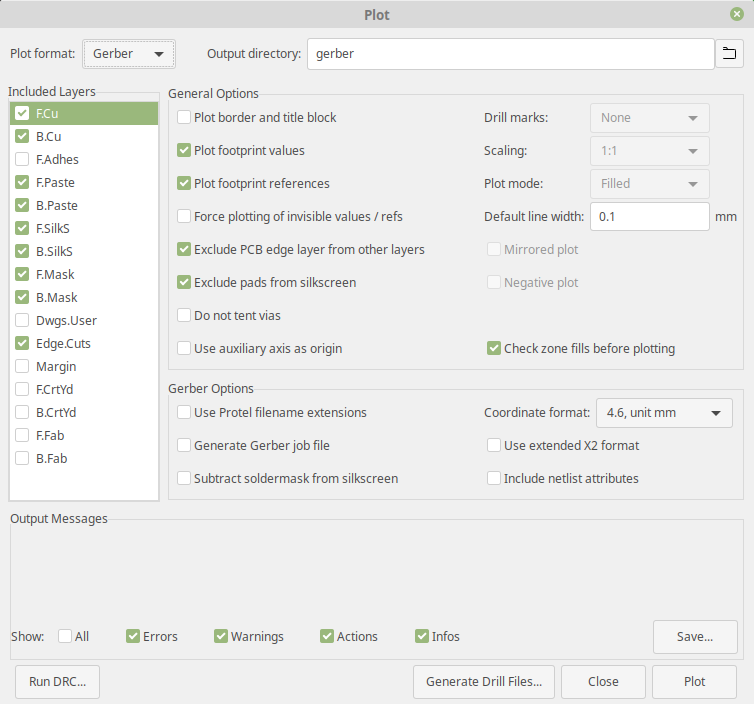This screenshot has height=704, width=754.
Task: Enable the F.Fab layer
Action: pyautogui.click(x=22, y=436)
